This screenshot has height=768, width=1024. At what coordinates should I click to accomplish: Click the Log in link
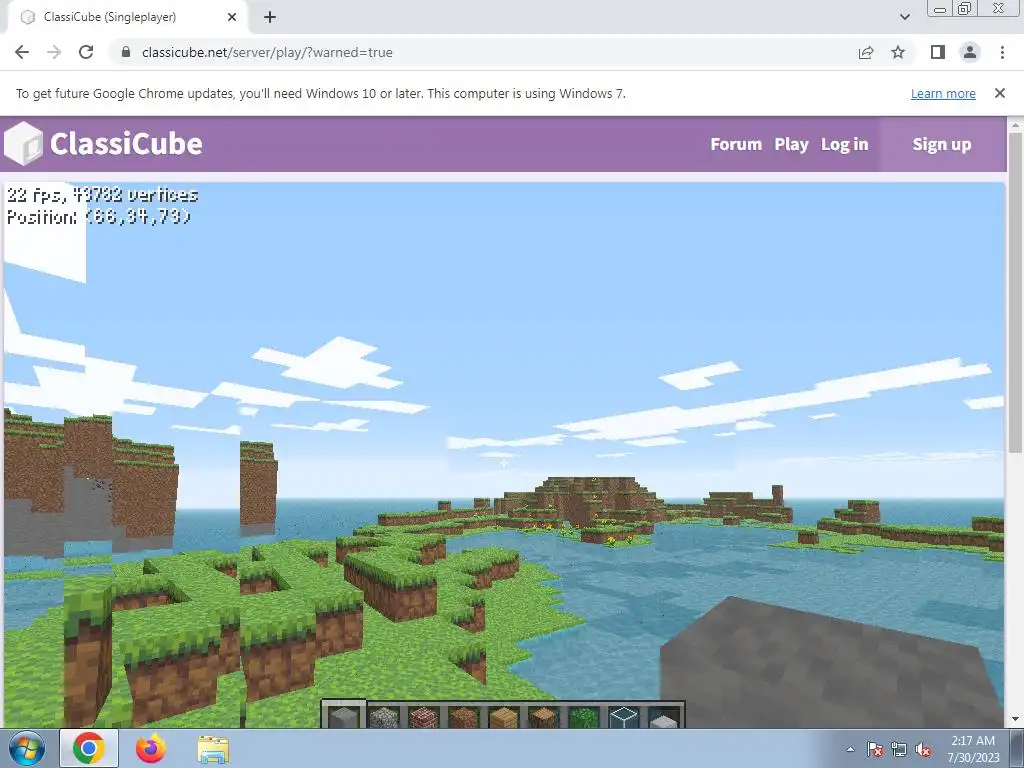[844, 144]
